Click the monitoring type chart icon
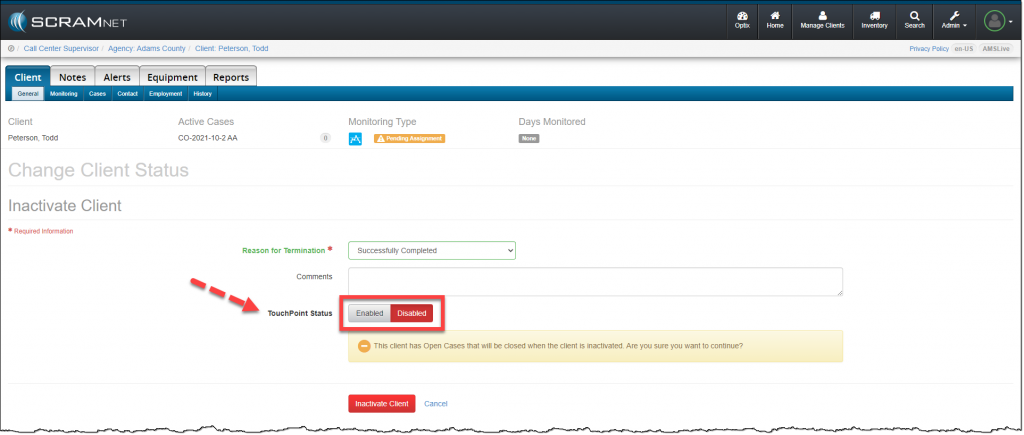 coord(355,138)
